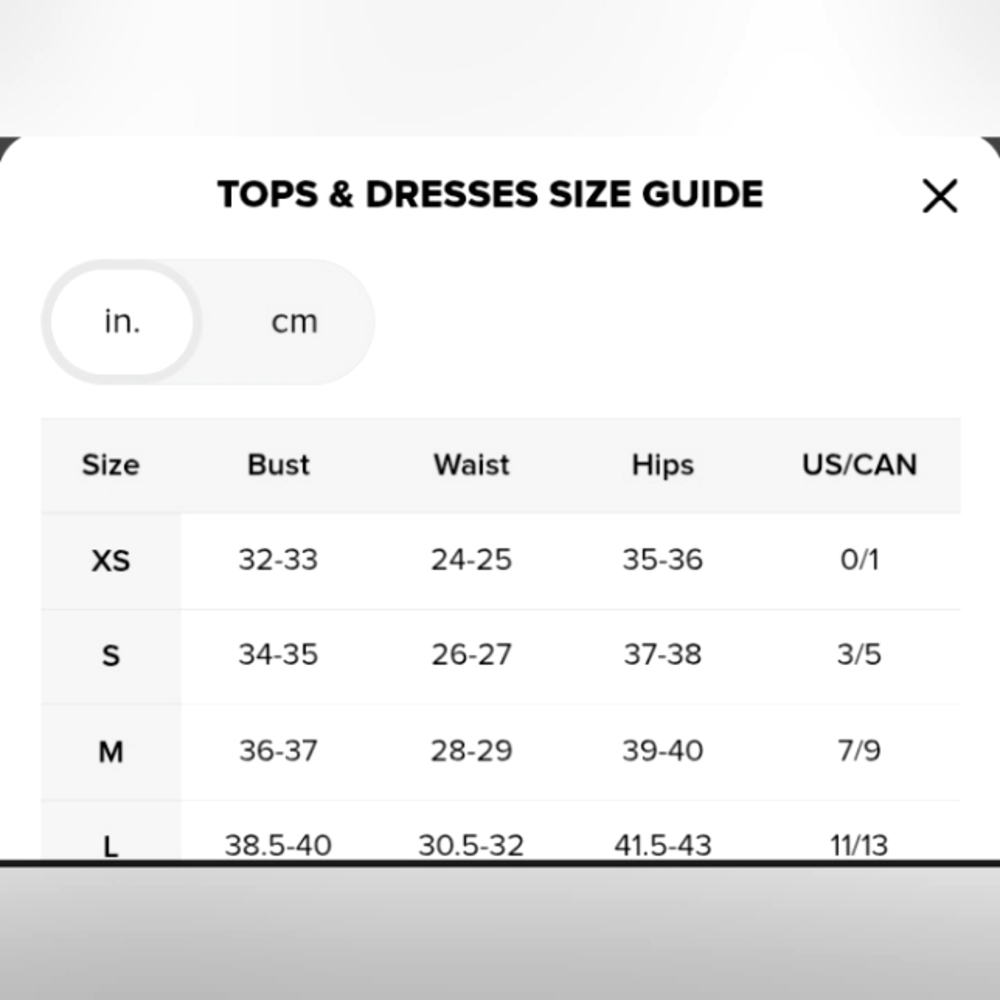1000x1000 pixels.
Task: Select the in. unit option
Action: (121, 322)
